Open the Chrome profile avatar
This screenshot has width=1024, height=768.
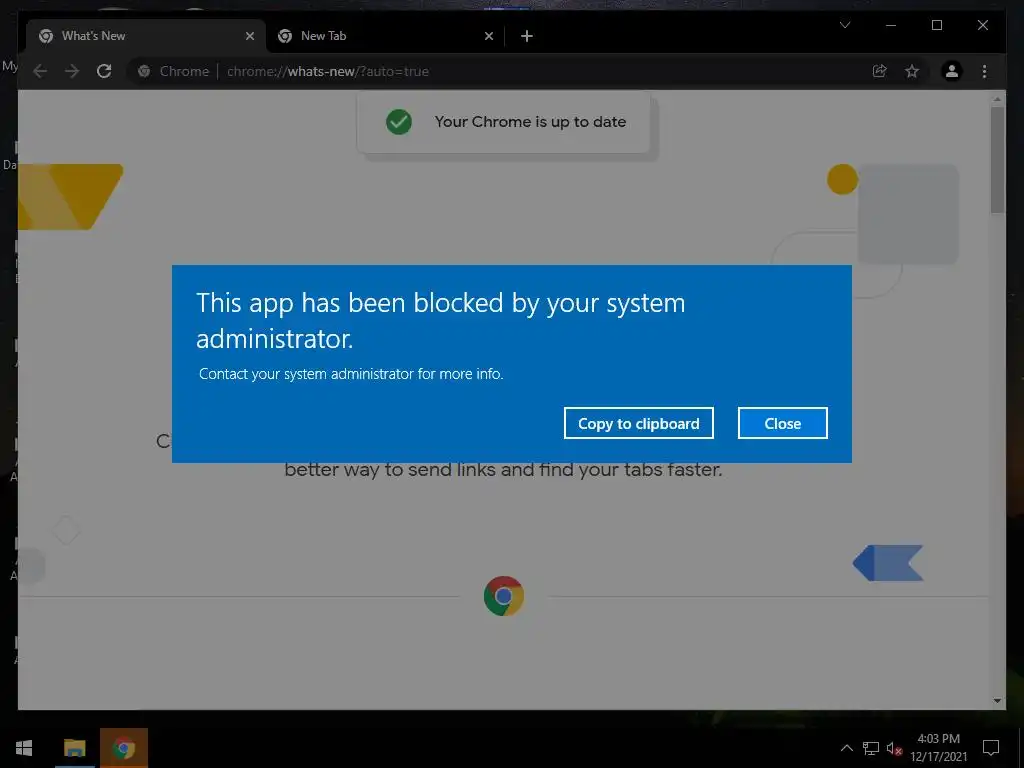click(x=952, y=71)
